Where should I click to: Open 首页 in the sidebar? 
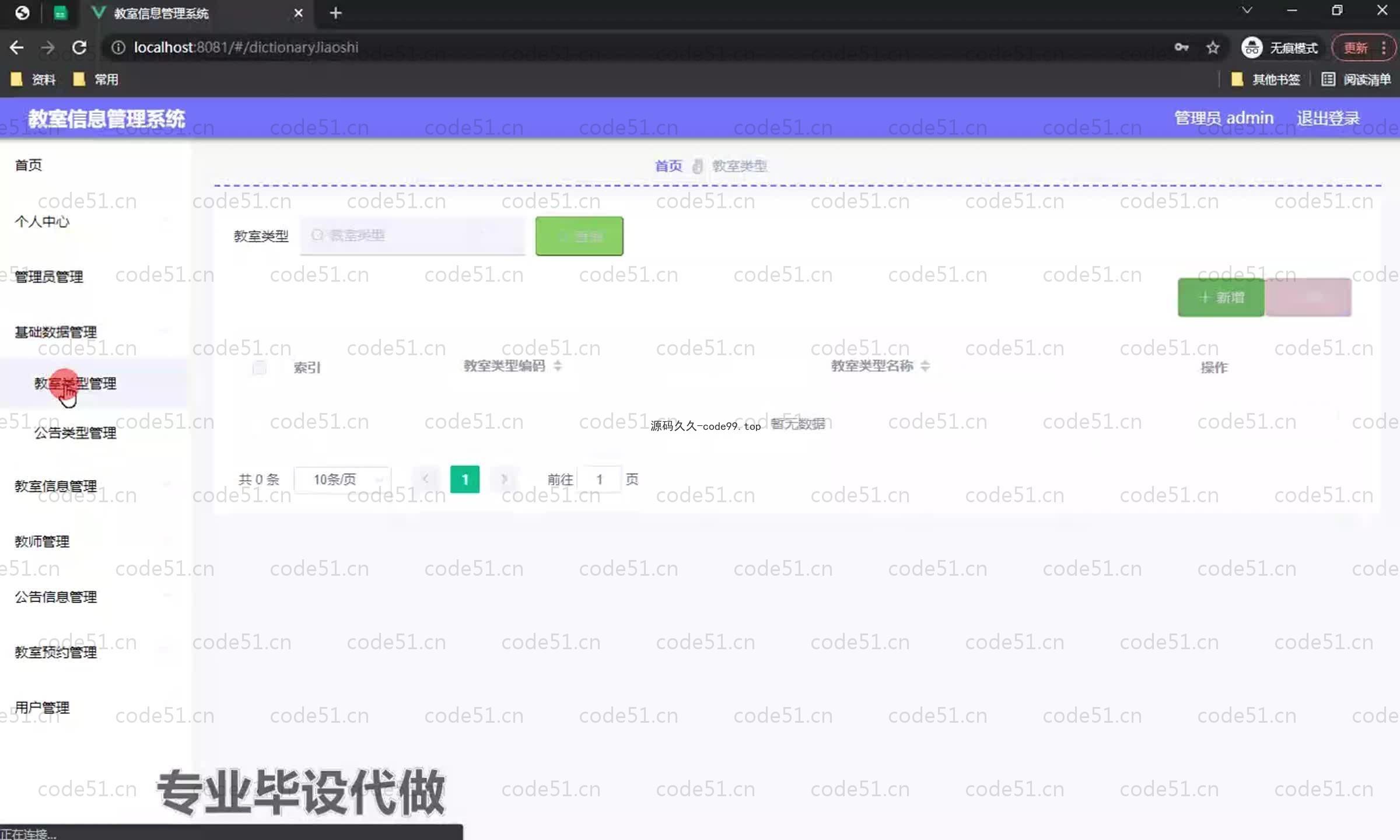pos(29,165)
